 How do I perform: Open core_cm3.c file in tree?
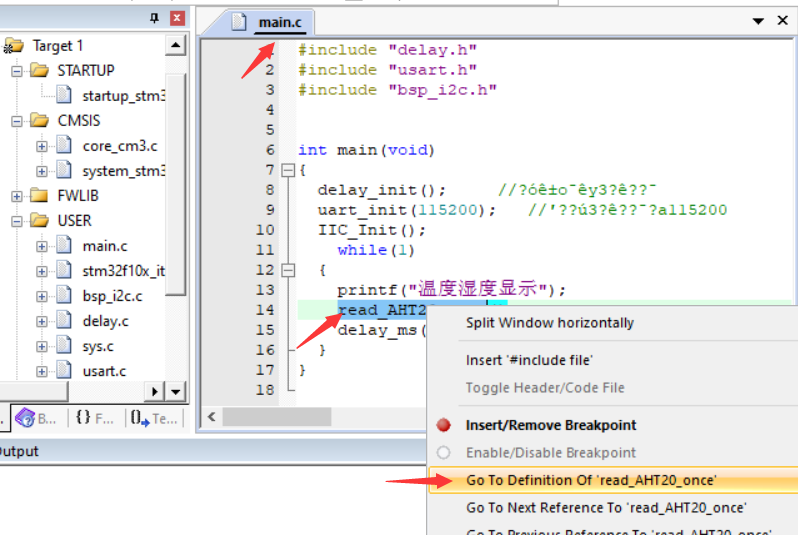120,146
